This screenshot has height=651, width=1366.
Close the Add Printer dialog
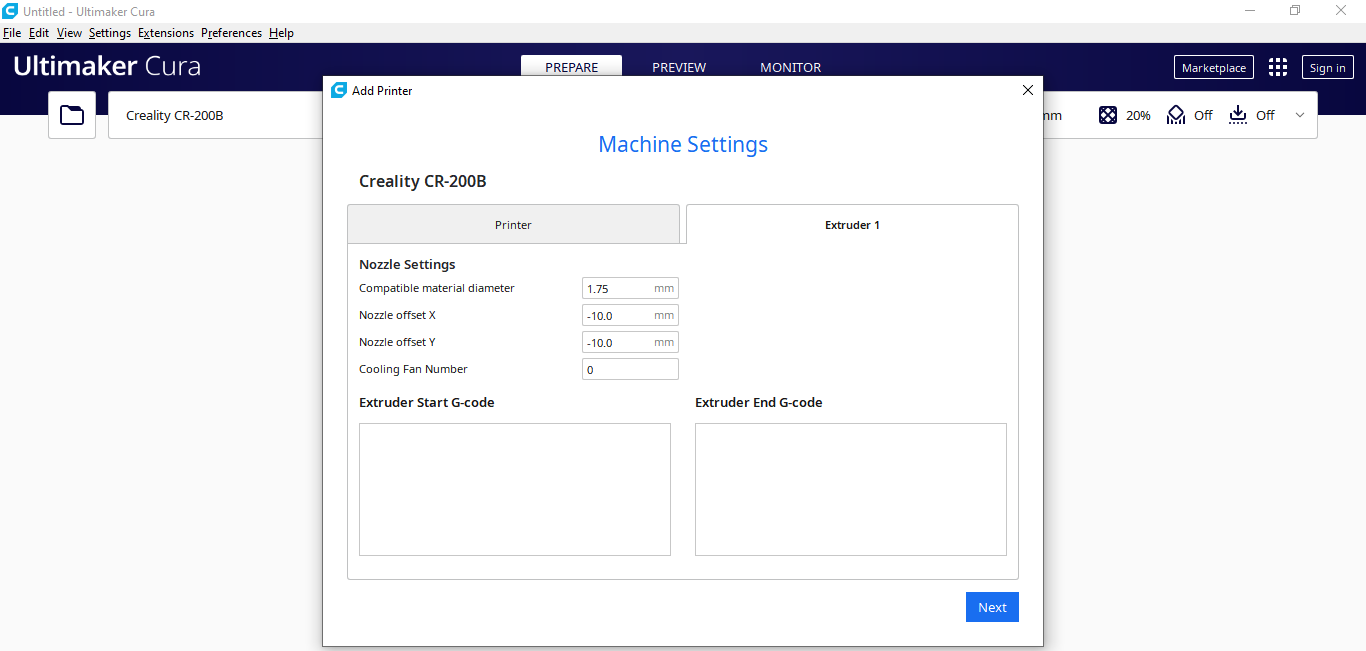pos(1027,90)
